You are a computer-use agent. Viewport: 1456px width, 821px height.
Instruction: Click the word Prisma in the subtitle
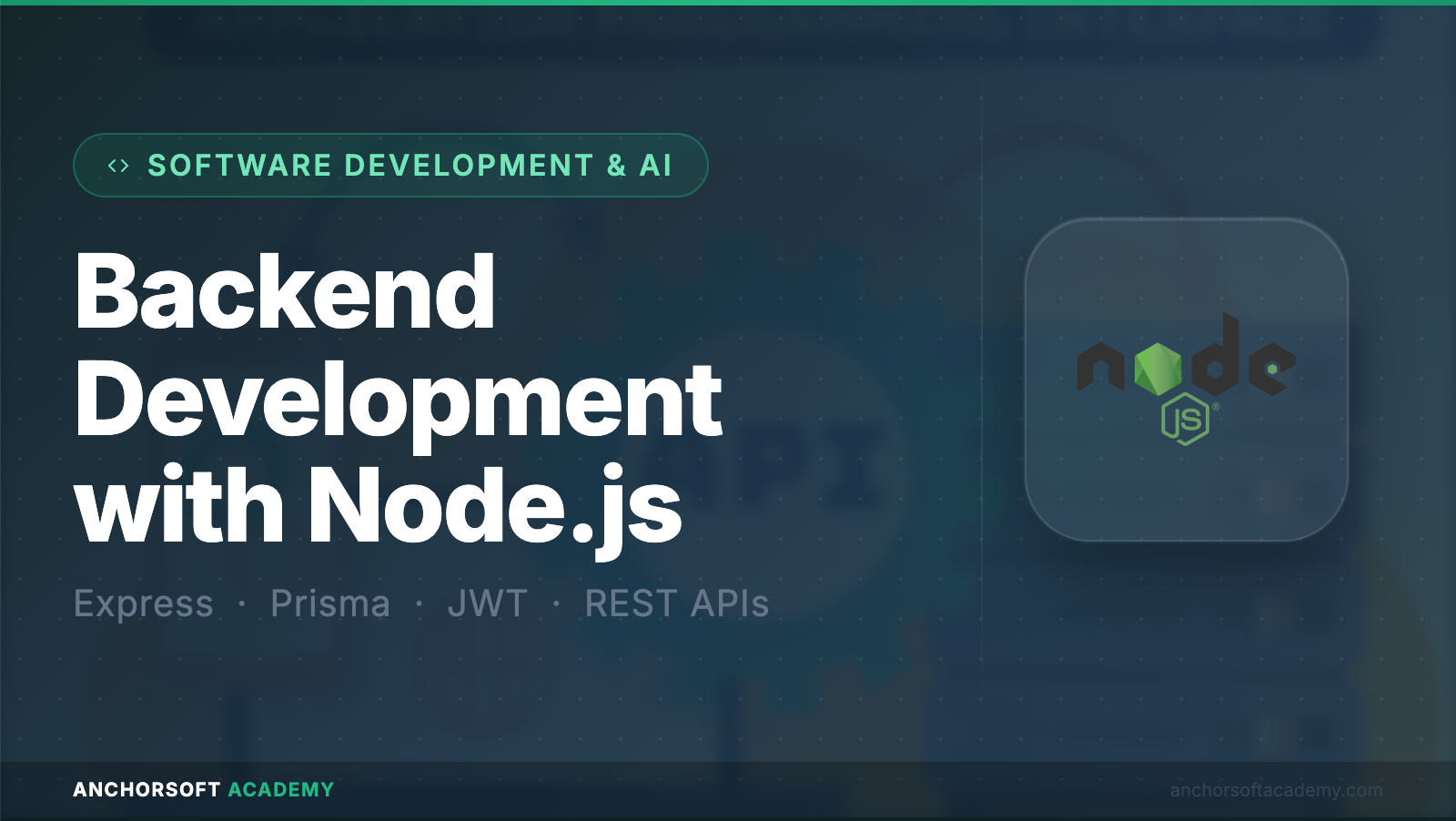click(330, 603)
